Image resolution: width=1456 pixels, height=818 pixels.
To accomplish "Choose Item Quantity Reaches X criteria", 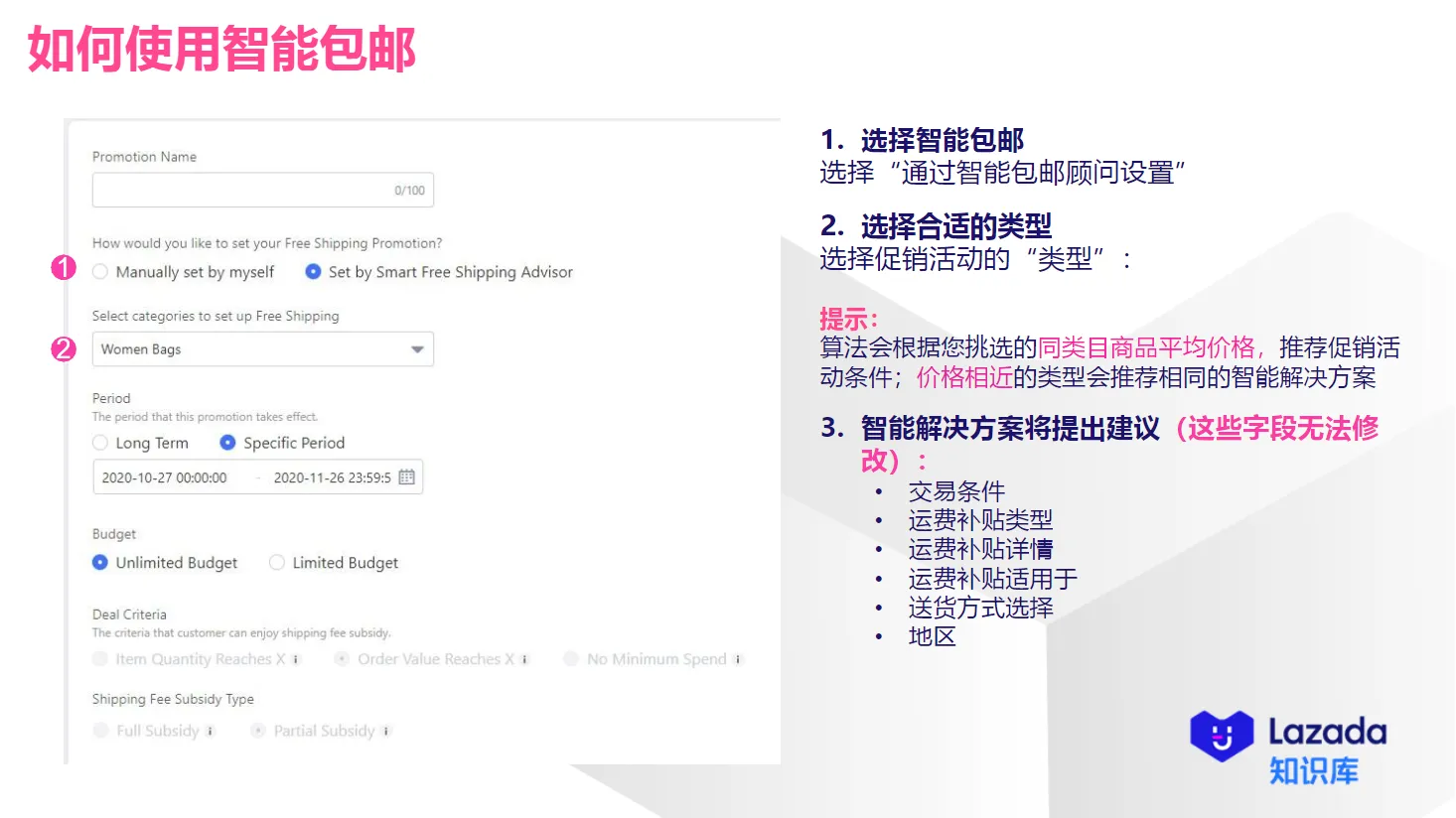I will pos(99,658).
